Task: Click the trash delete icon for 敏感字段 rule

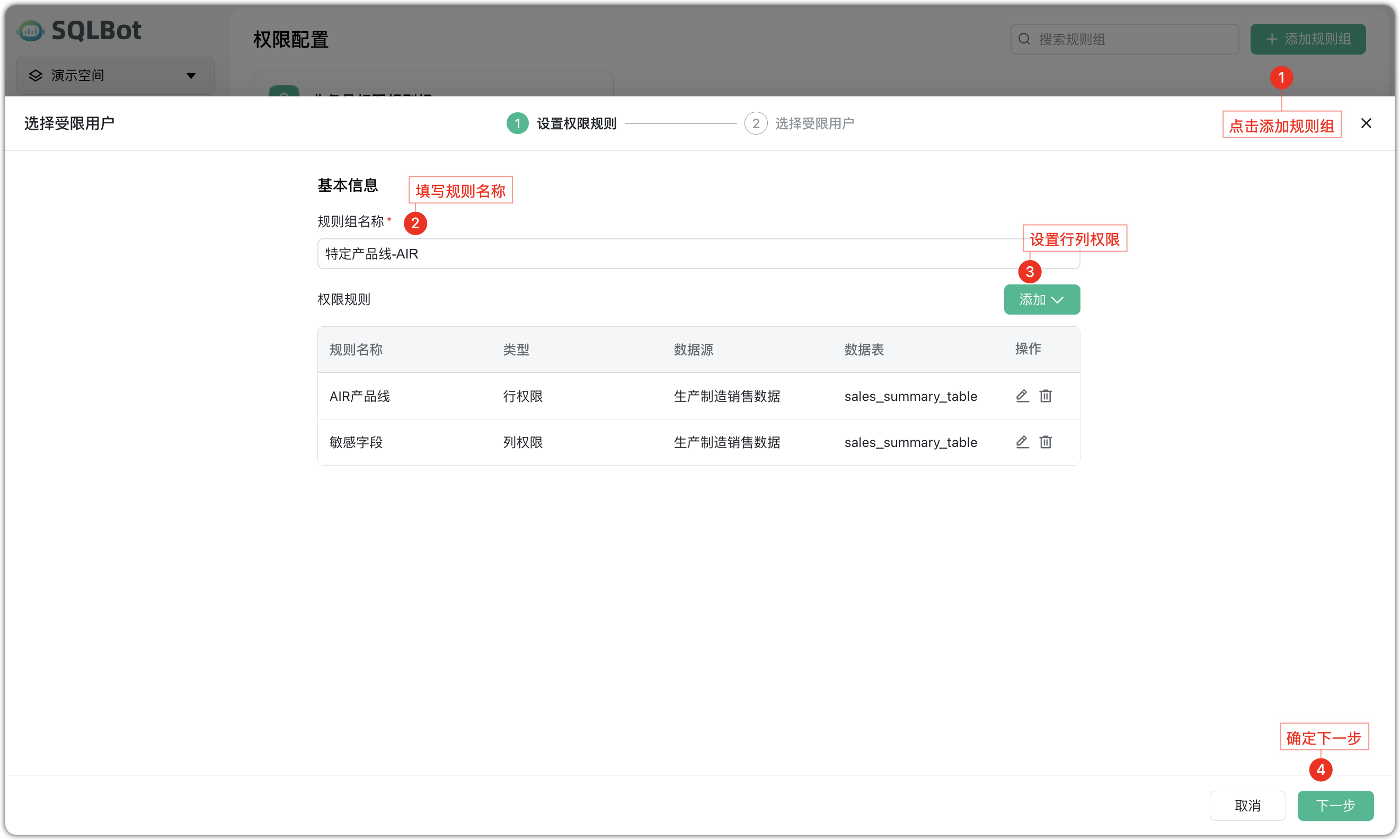Action: click(1045, 442)
